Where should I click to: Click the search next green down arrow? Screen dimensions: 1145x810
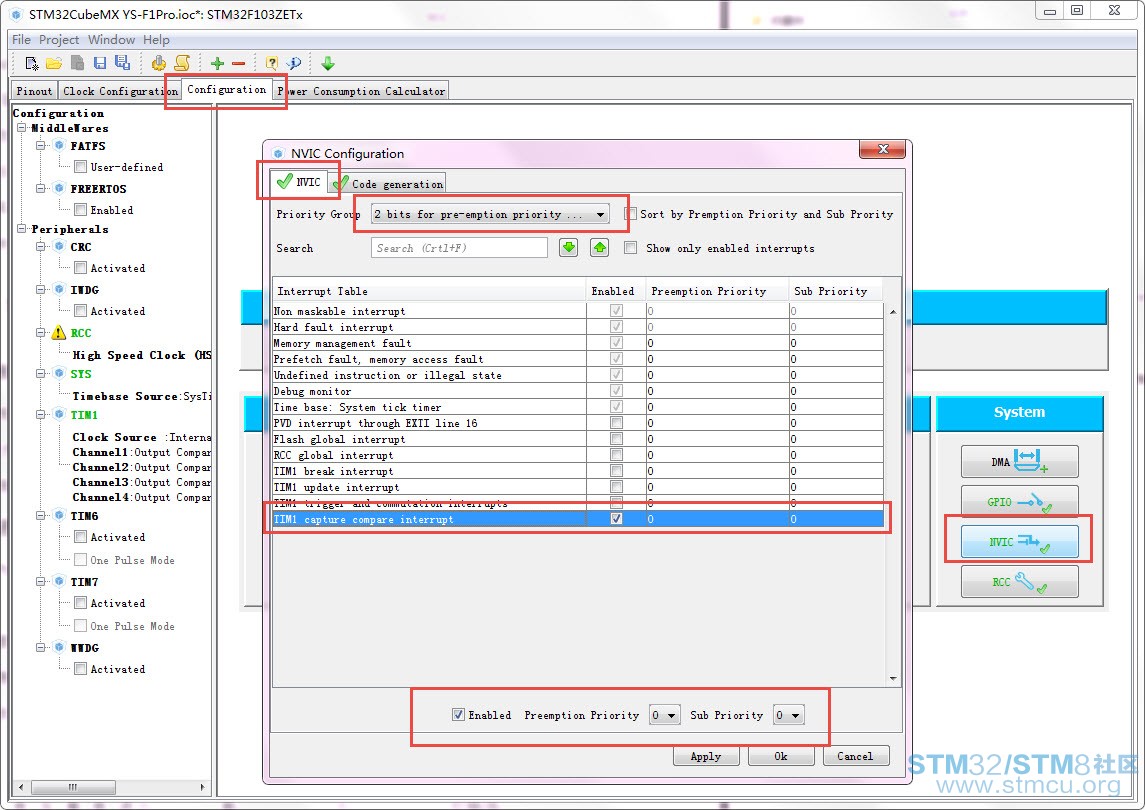tap(568, 248)
